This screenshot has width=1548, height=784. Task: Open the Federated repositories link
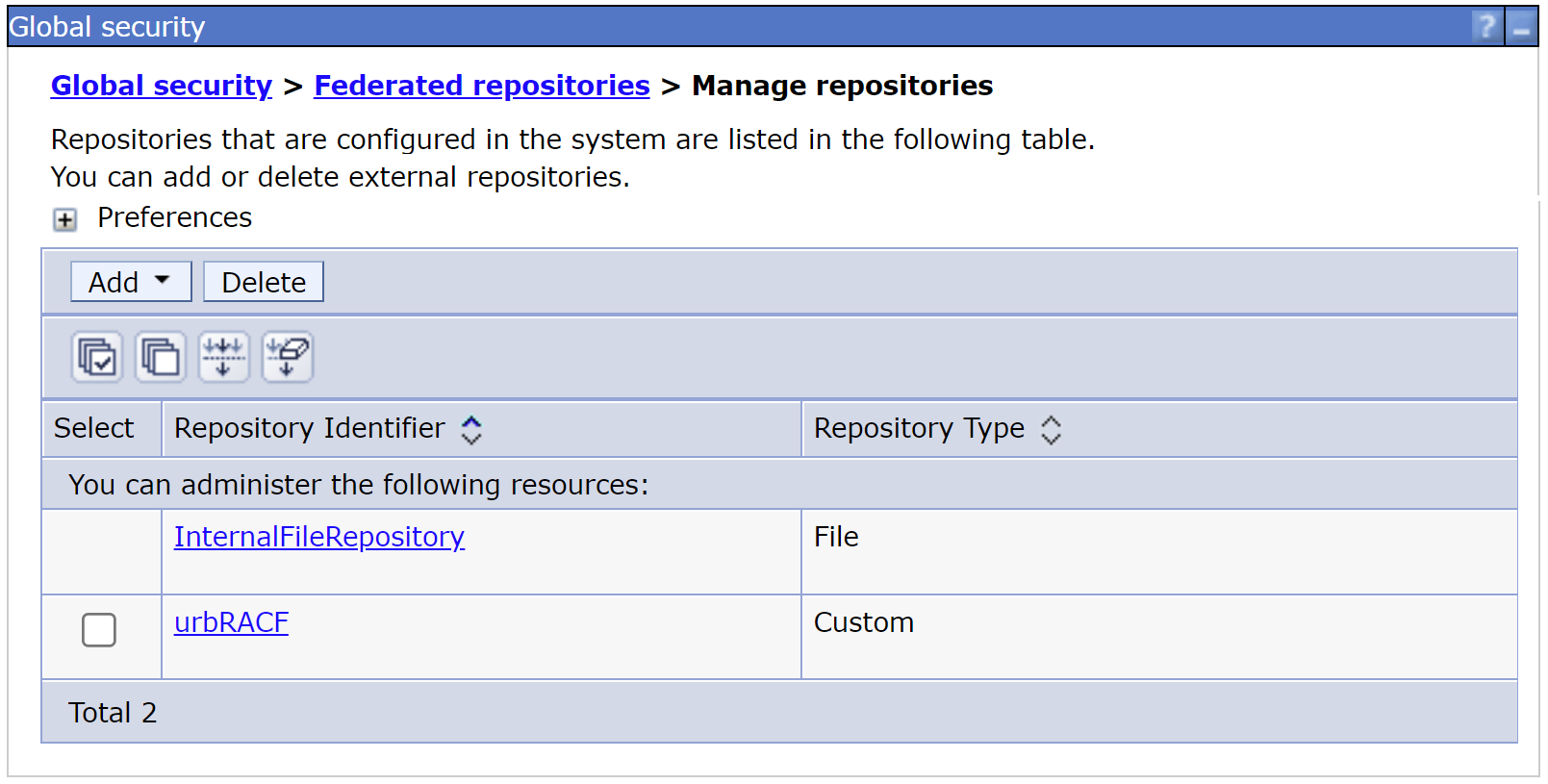point(481,86)
